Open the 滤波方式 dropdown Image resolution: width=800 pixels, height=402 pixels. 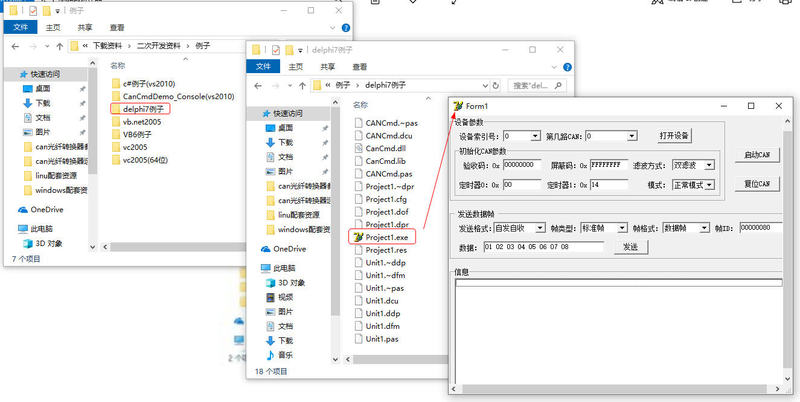point(709,165)
